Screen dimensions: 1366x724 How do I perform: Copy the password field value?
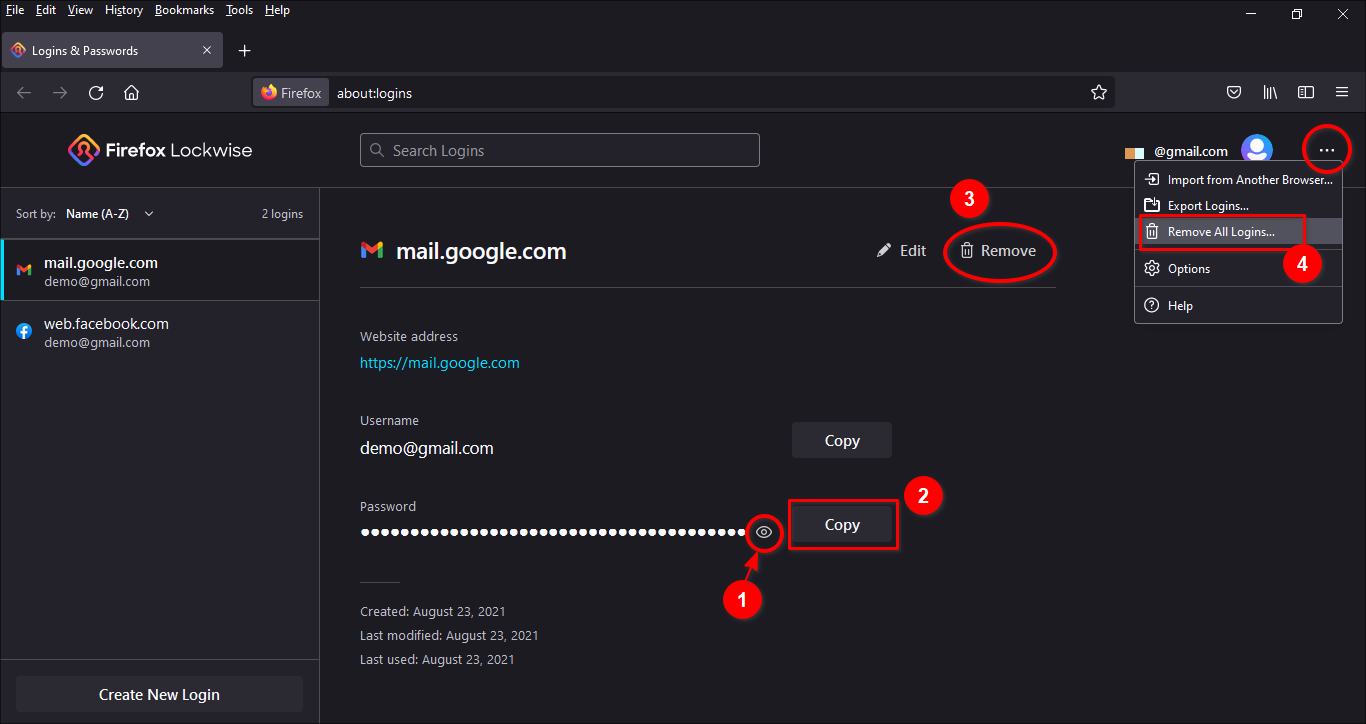point(842,525)
